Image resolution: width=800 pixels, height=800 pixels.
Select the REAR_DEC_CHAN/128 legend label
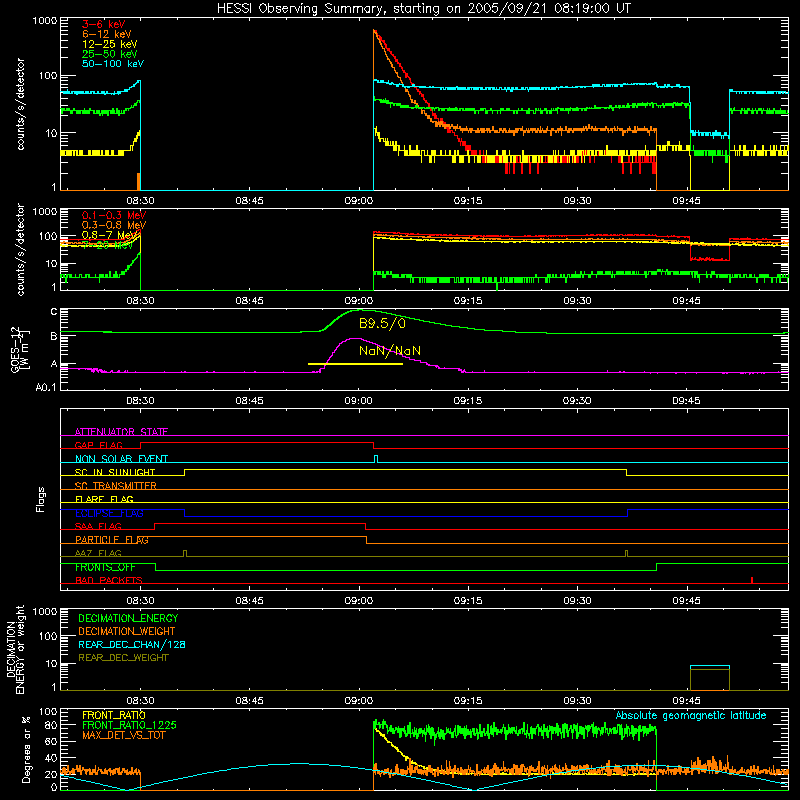[x=132, y=645]
